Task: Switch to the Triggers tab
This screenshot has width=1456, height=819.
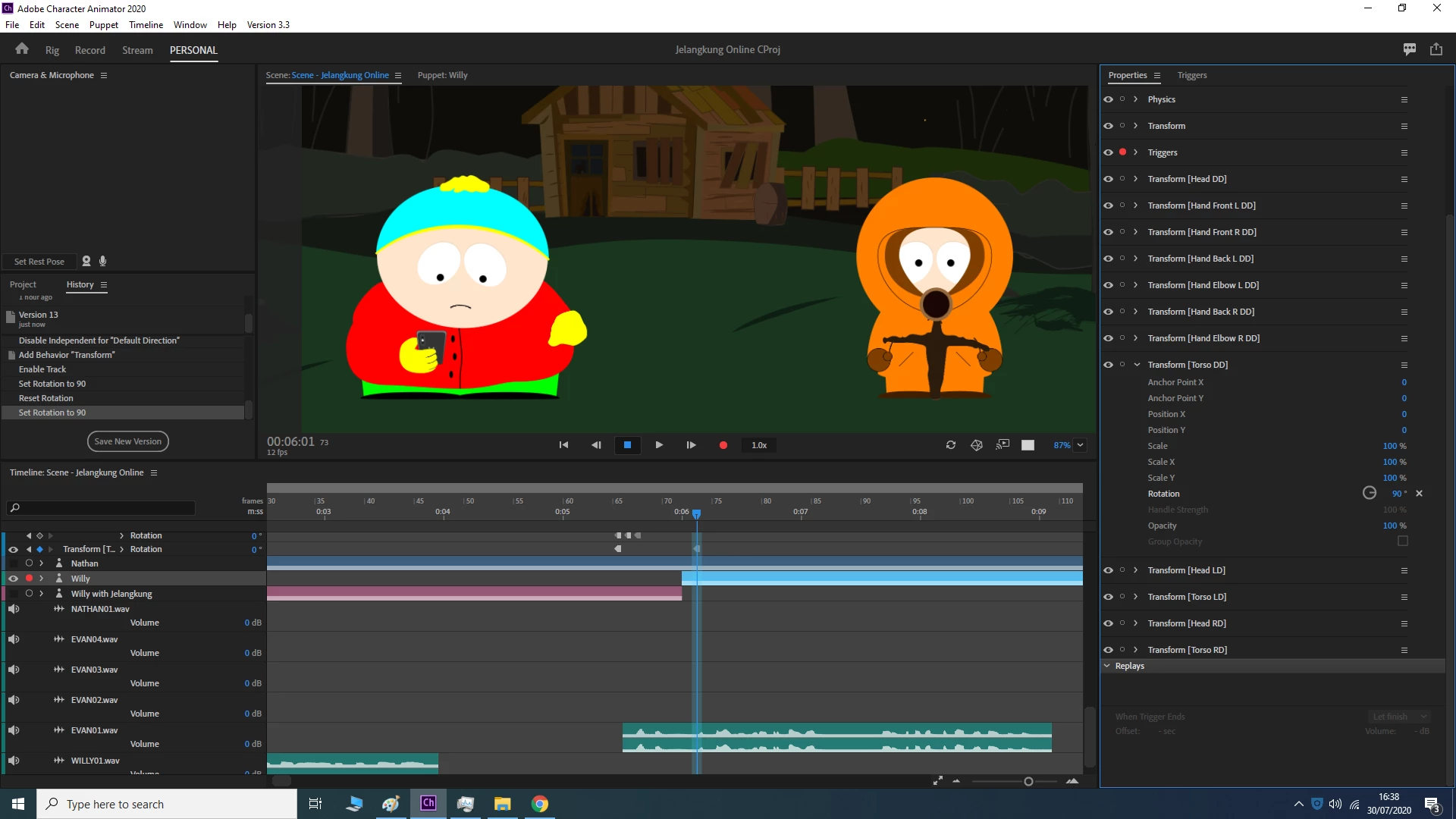Action: tap(1191, 75)
